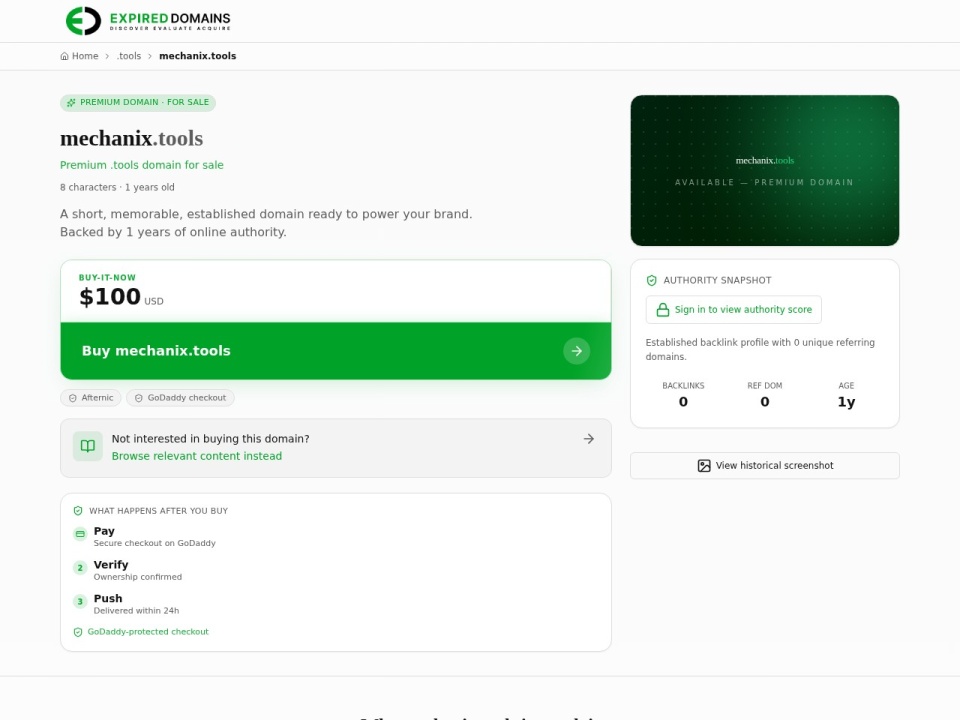Click the arrow beside Not interested text
Image resolution: width=960 pixels, height=720 pixels.
[588, 439]
